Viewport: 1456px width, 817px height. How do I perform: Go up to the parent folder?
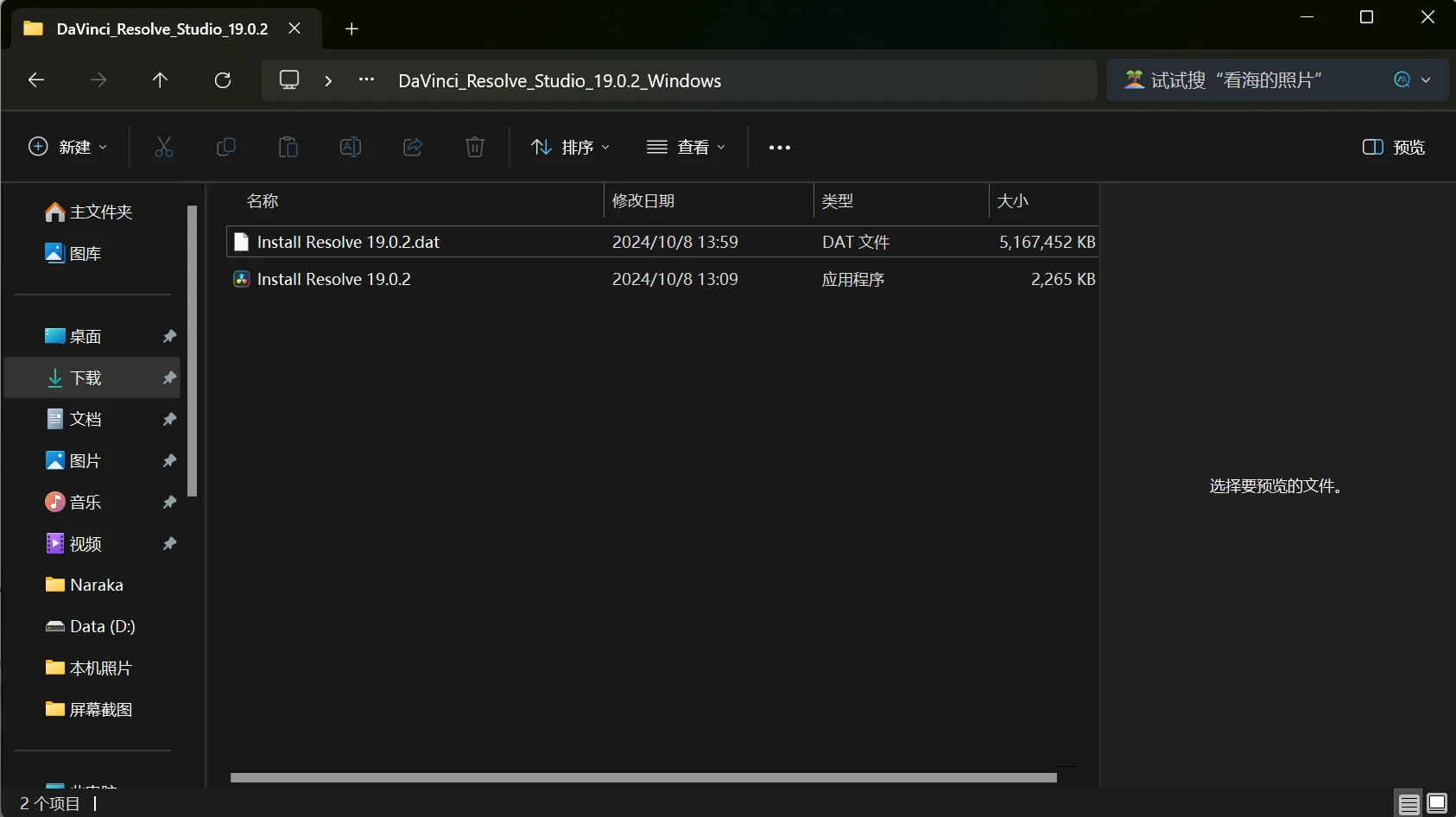160,79
